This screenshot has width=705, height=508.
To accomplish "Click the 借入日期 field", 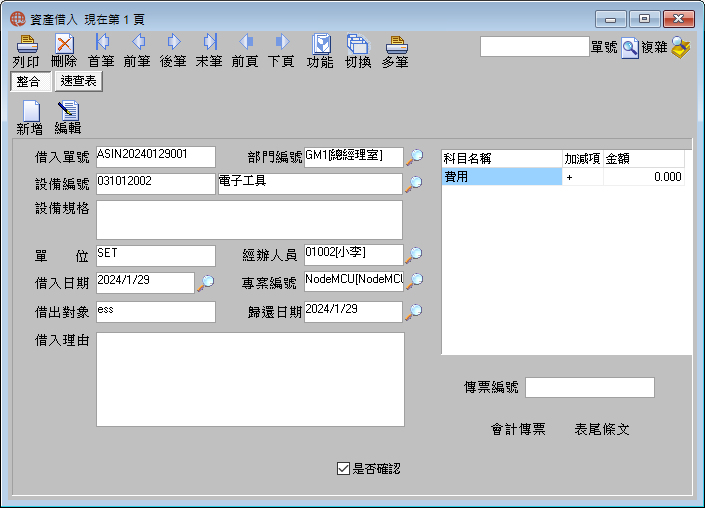I will (x=145, y=283).
